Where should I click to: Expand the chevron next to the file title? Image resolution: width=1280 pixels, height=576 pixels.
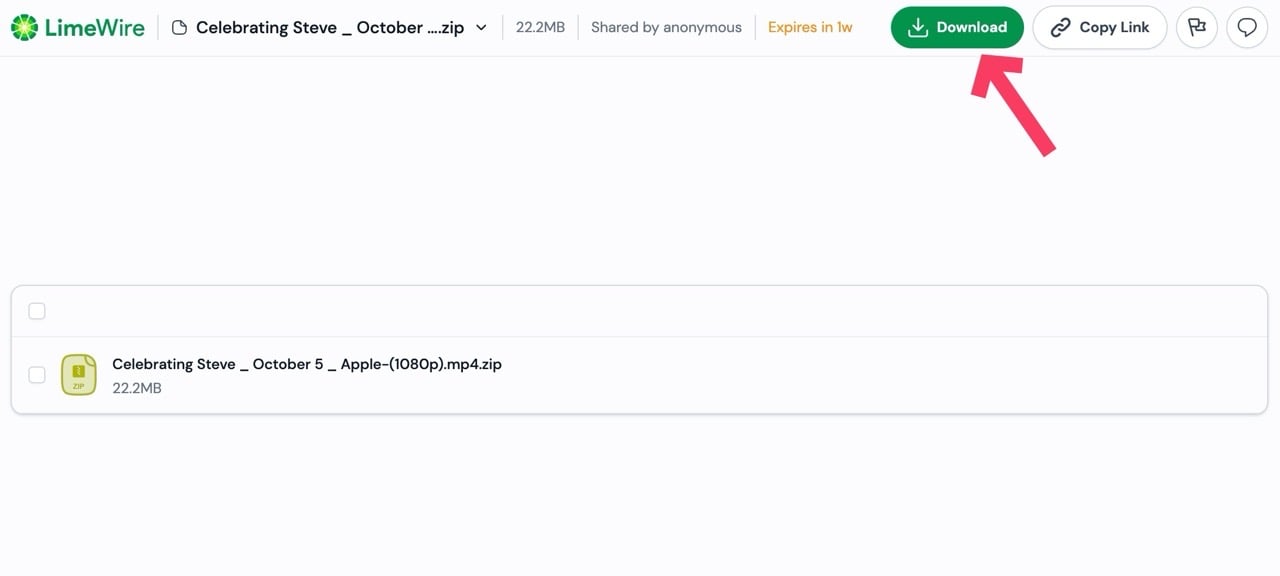(481, 28)
